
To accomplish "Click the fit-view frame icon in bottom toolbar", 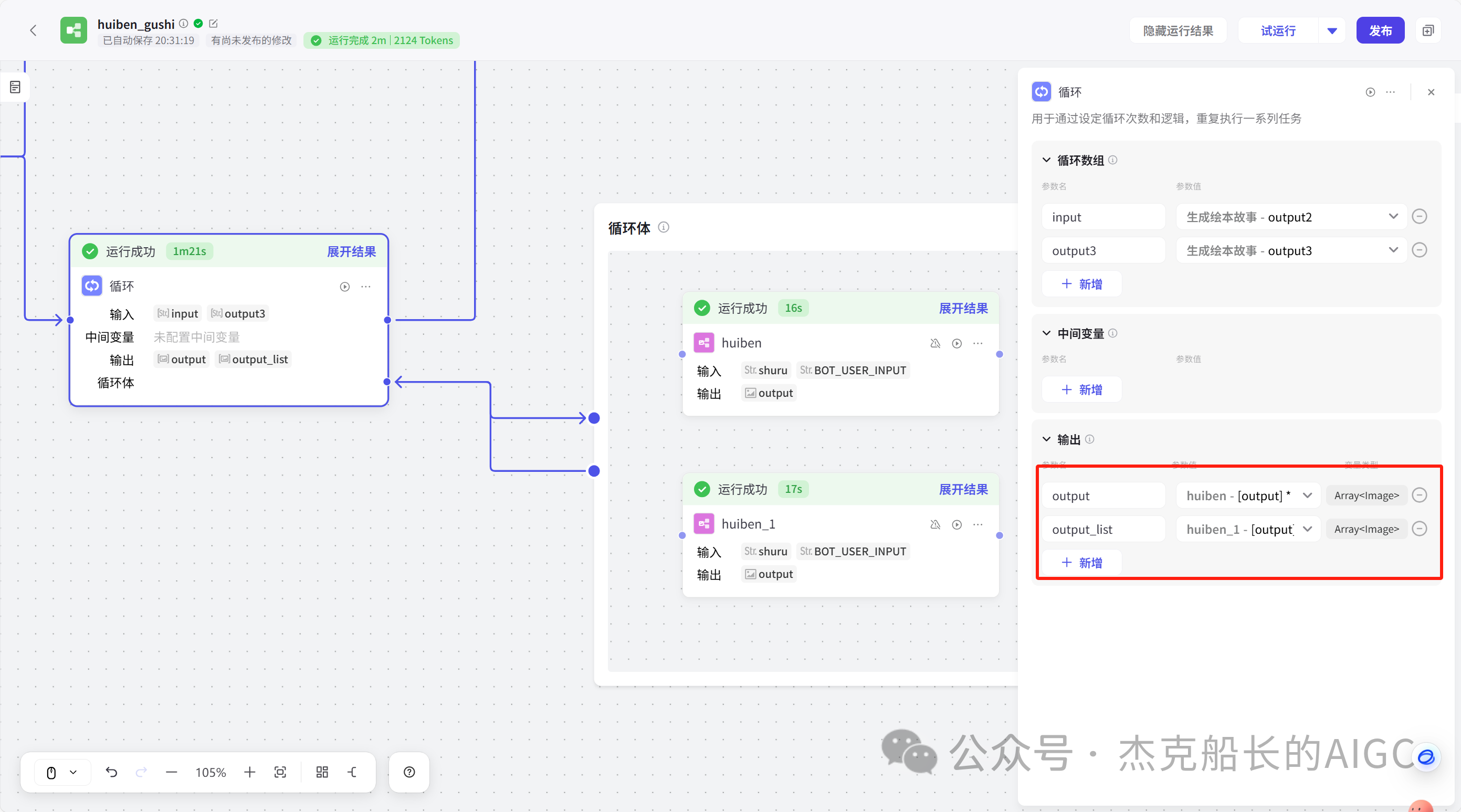I will (x=281, y=772).
